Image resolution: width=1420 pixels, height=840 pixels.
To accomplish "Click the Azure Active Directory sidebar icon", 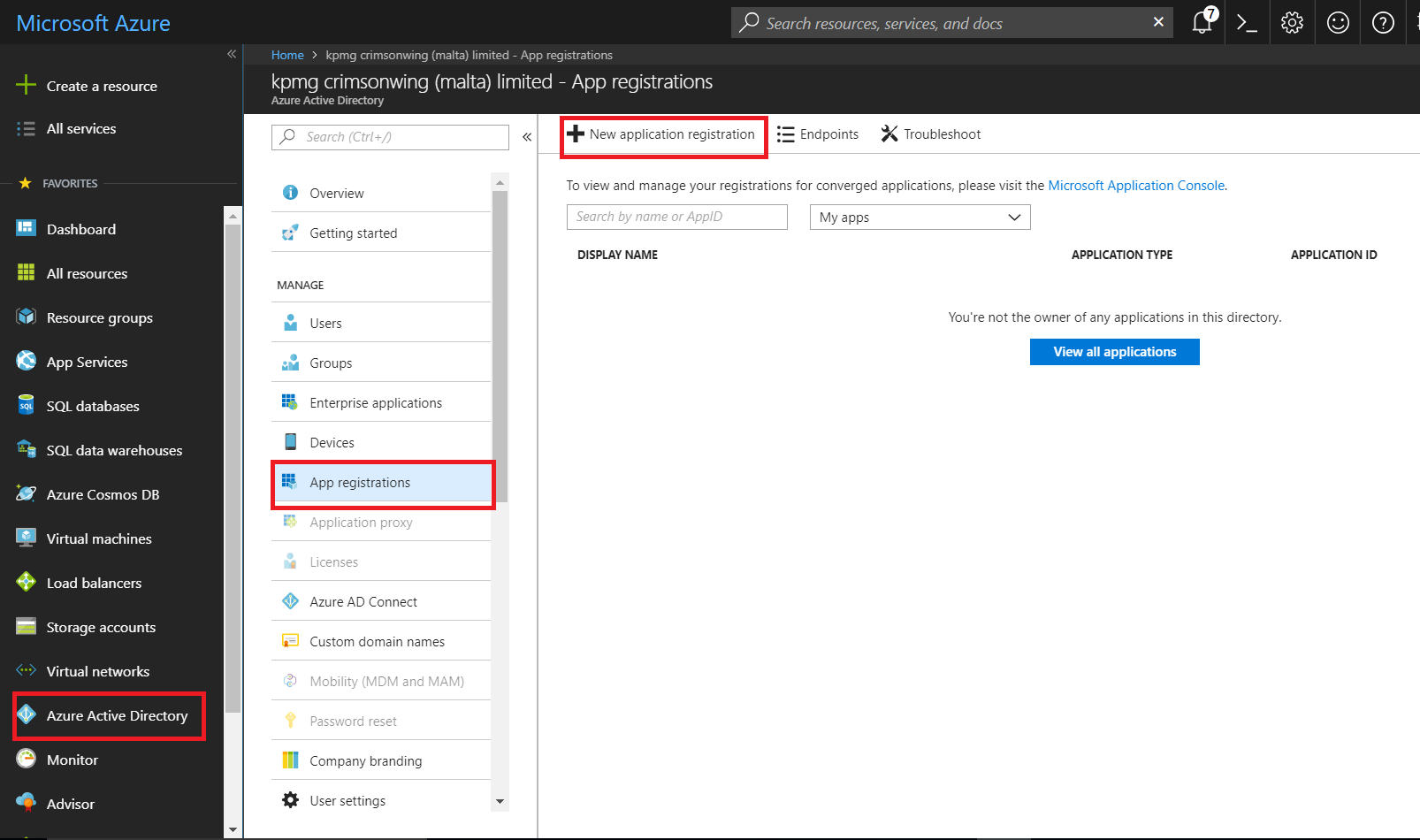I will click(26, 715).
